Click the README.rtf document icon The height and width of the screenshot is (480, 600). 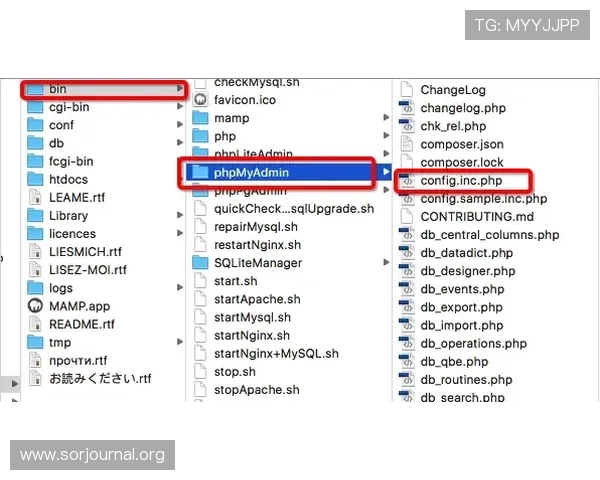[35, 324]
